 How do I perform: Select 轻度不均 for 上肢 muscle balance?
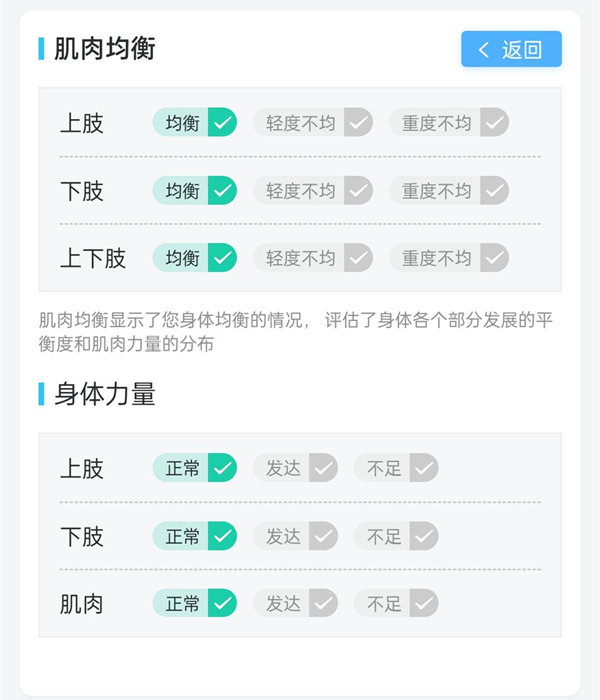coord(313,122)
